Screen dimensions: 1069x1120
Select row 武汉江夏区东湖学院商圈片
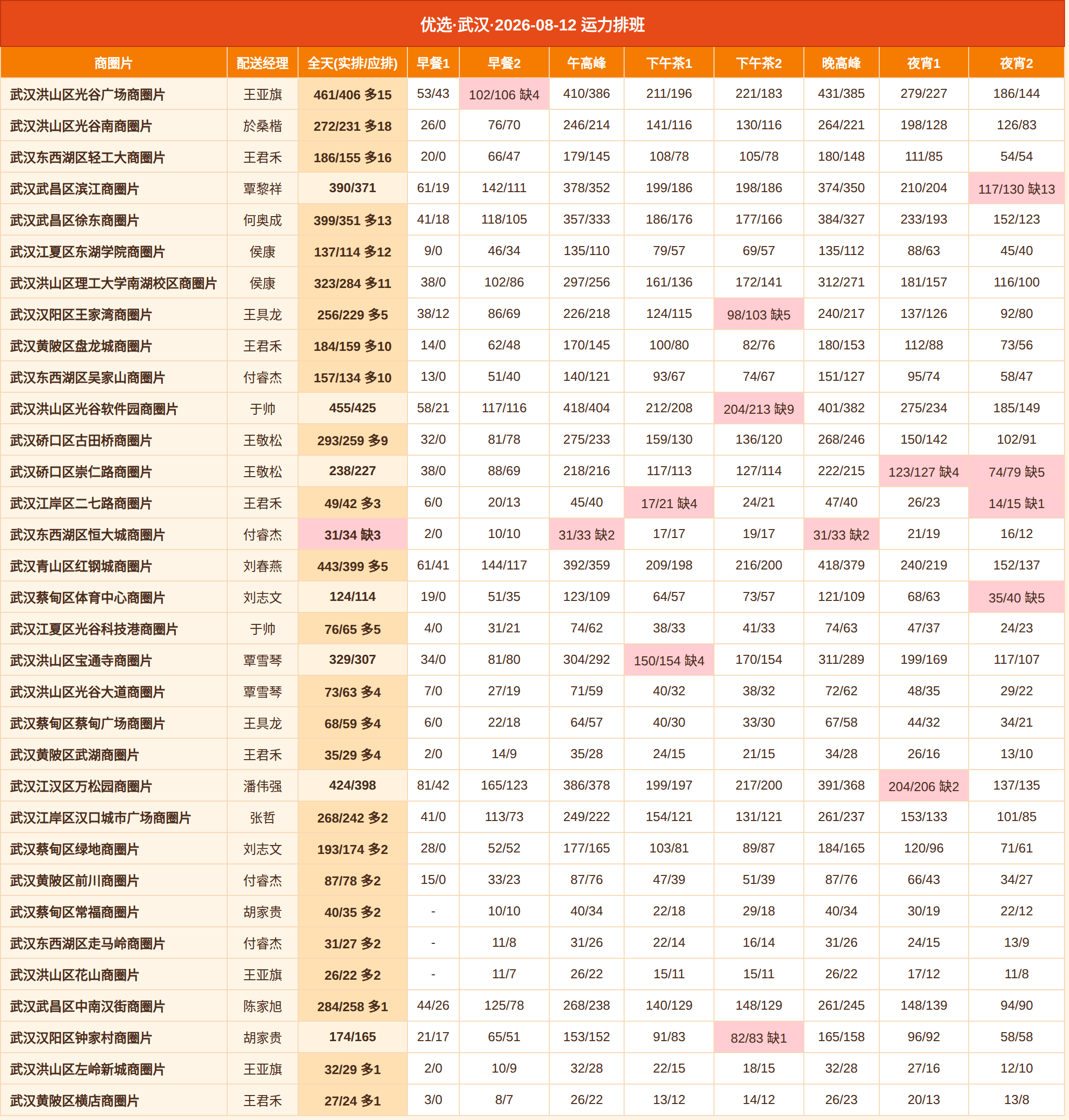532,251
